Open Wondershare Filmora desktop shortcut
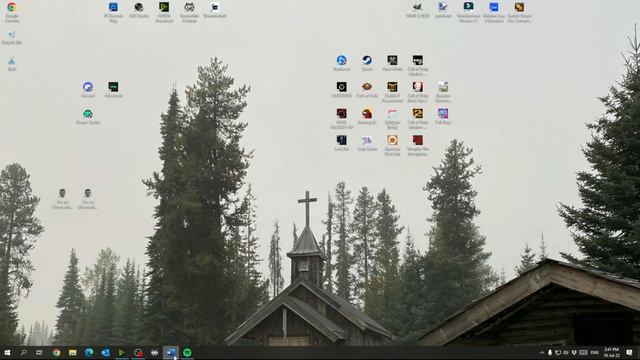Viewport: 640px width, 360px height. click(468, 11)
